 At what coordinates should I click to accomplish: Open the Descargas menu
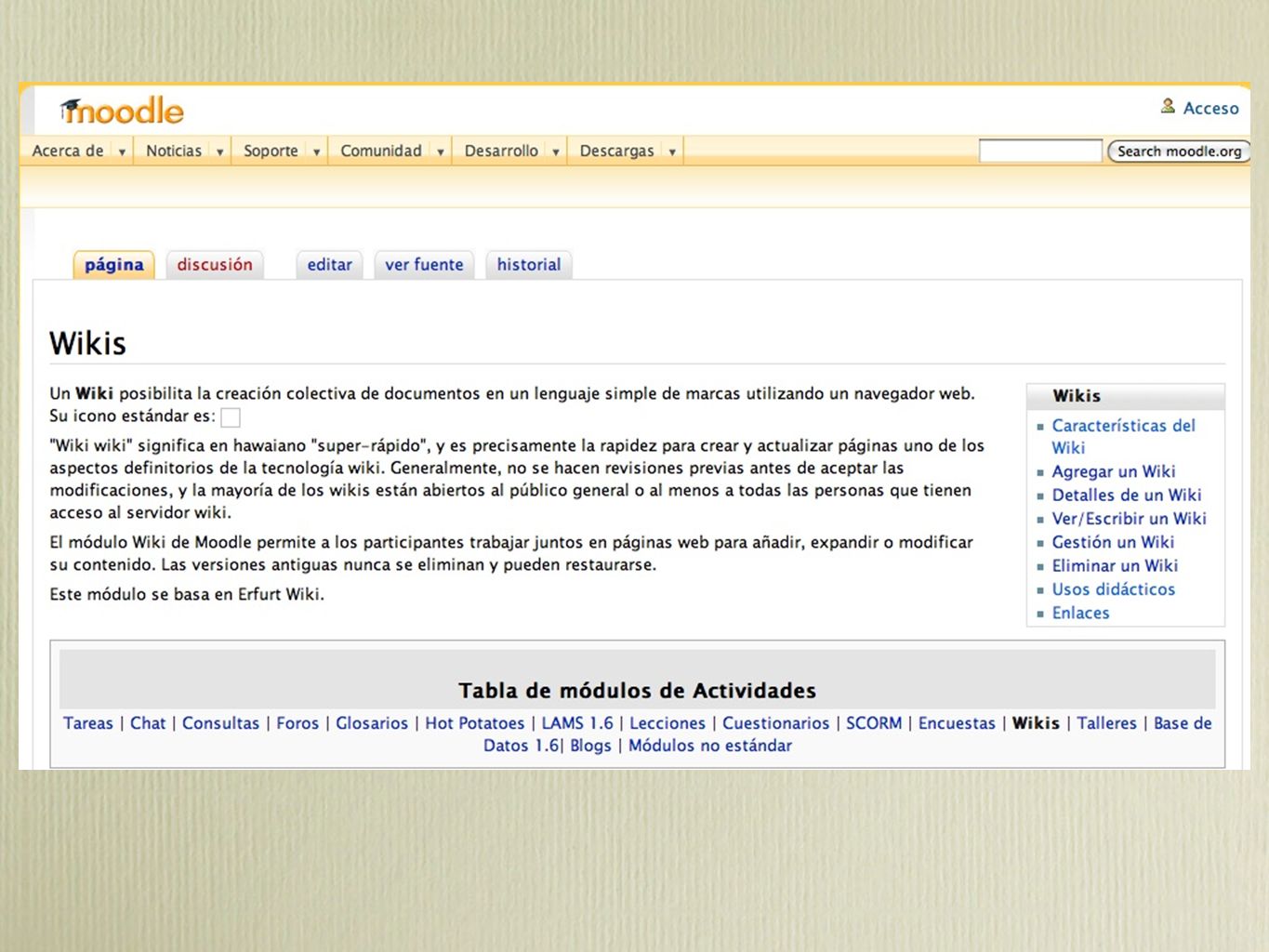tap(617, 151)
